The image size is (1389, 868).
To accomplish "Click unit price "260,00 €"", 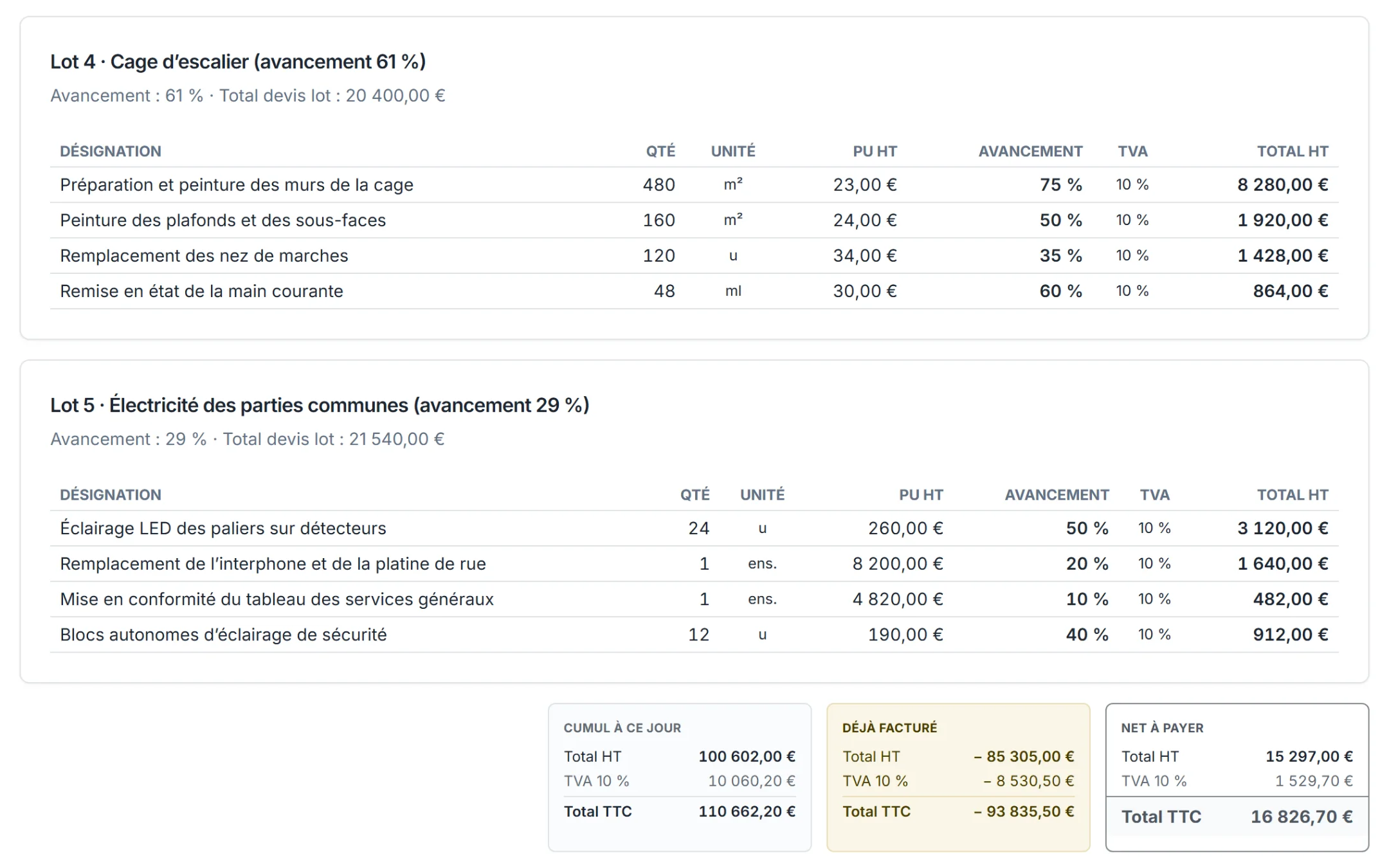I will tap(905, 529).
